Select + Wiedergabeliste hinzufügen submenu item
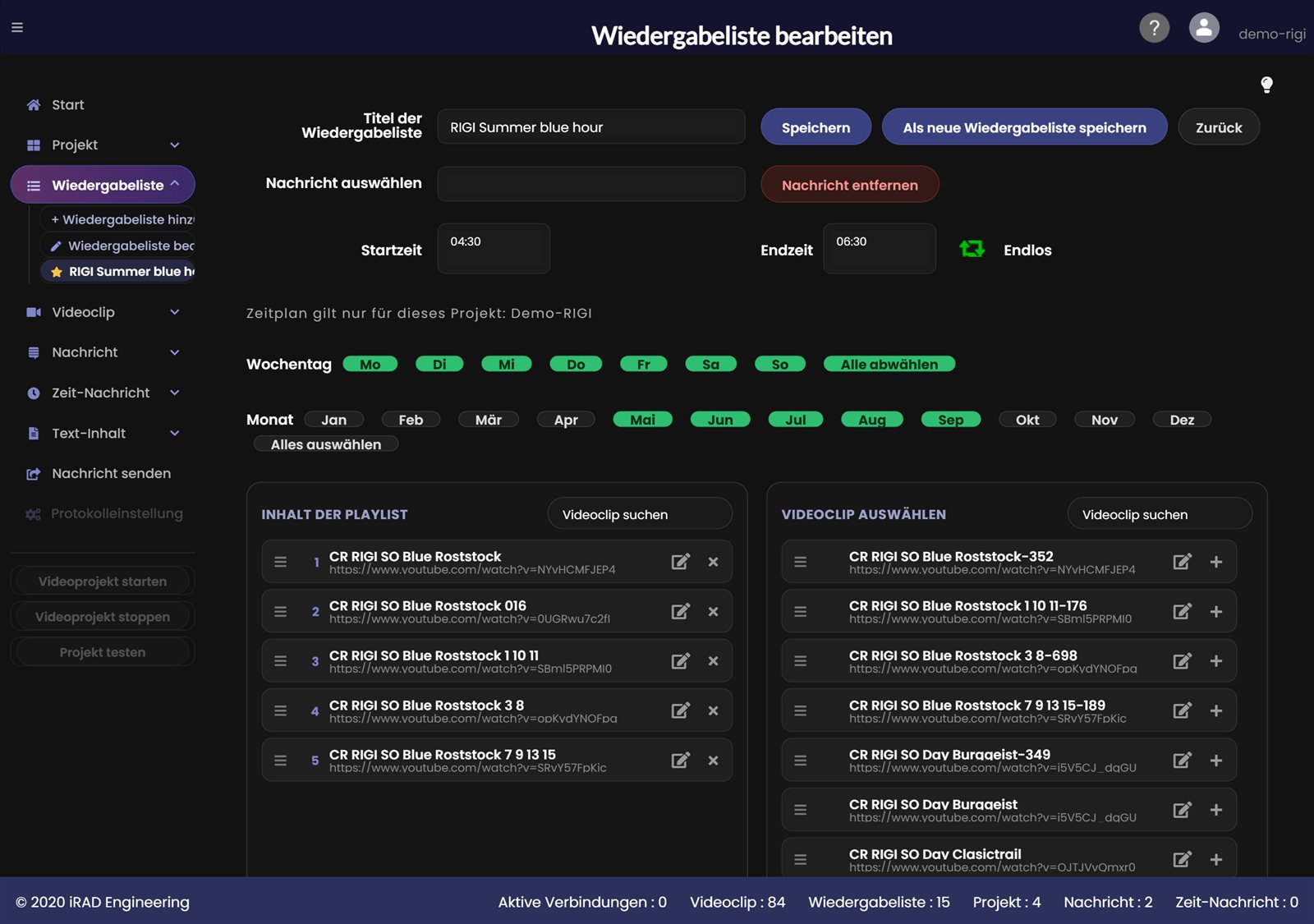The image size is (1314, 924). pos(117,219)
